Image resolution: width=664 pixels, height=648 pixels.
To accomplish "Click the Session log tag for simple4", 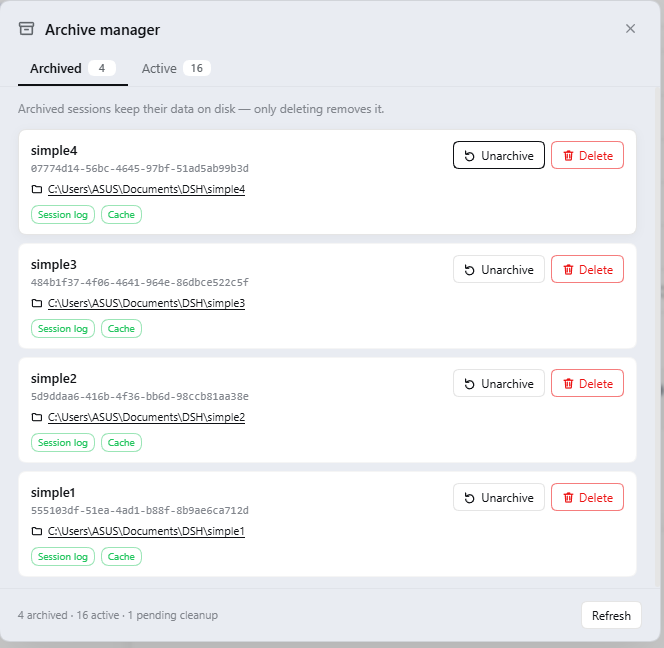I will tap(63, 215).
